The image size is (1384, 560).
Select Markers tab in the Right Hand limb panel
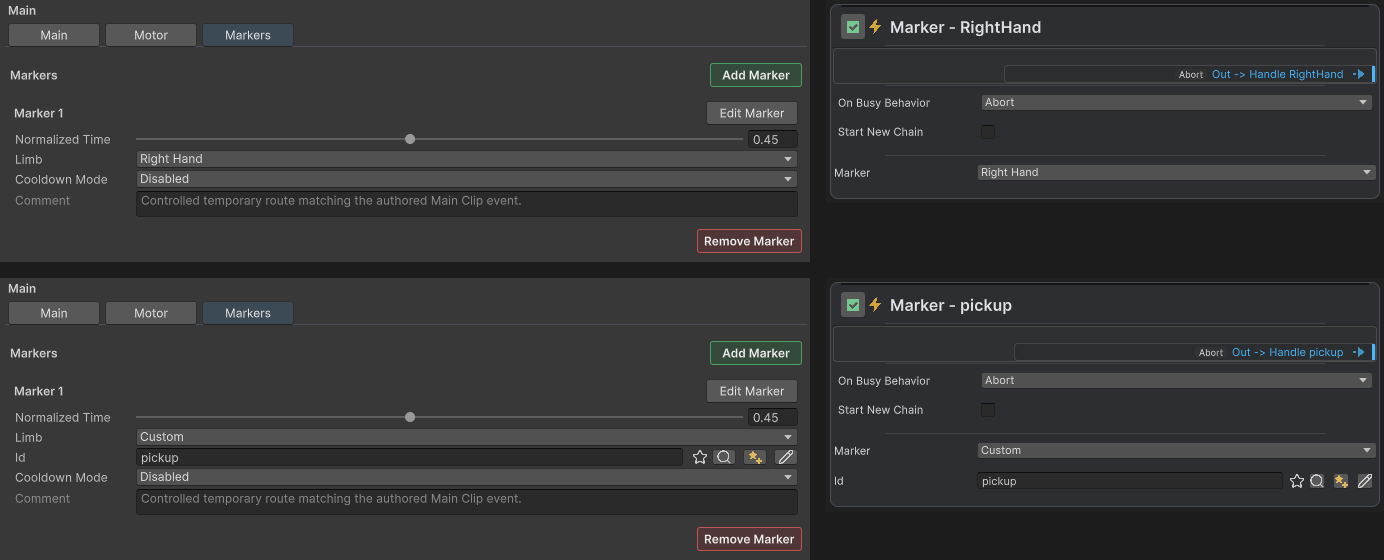[248, 35]
